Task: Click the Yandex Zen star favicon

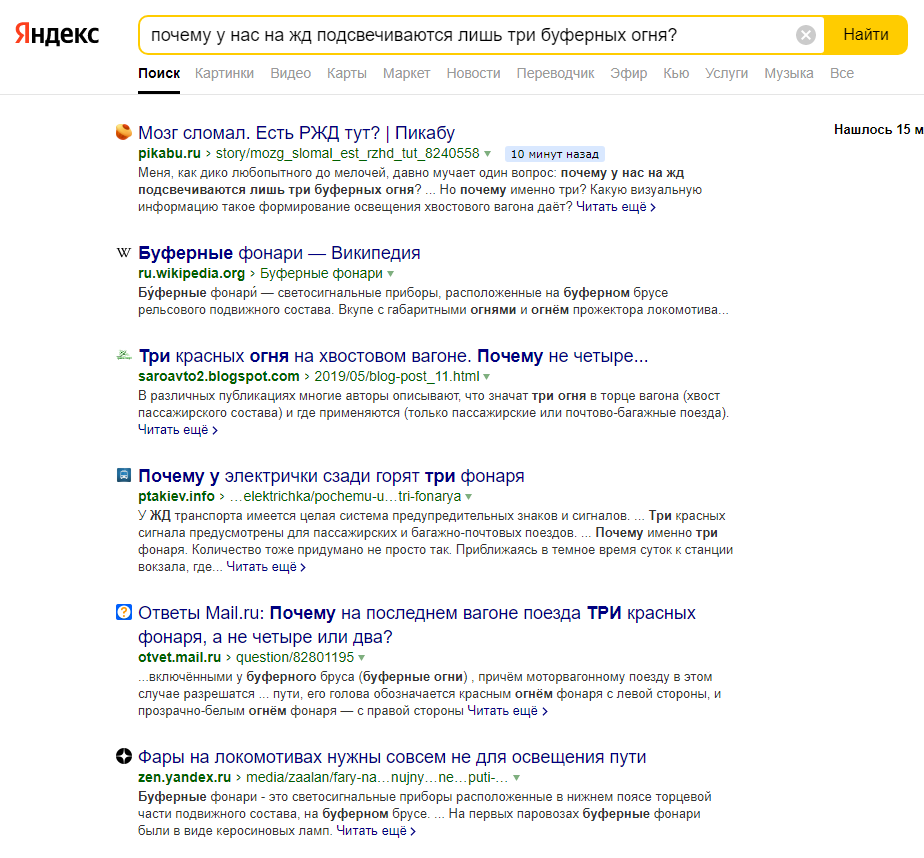Action: coord(124,756)
